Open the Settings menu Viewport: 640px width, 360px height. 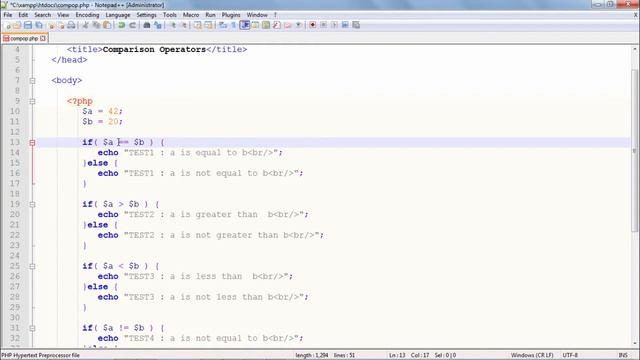pyautogui.click(x=146, y=15)
